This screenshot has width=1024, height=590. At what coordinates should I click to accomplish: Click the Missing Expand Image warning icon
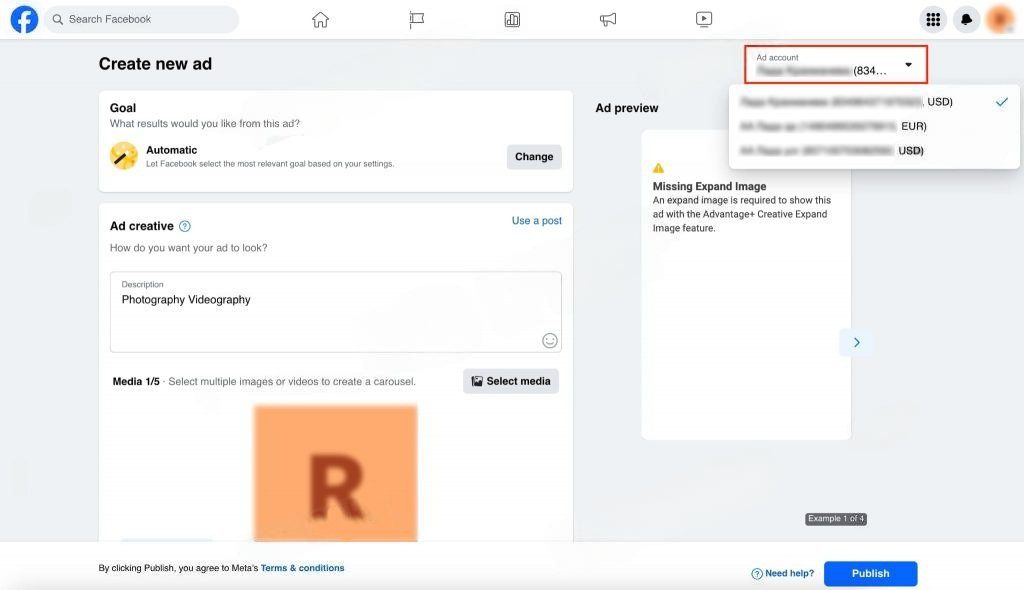coord(658,168)
